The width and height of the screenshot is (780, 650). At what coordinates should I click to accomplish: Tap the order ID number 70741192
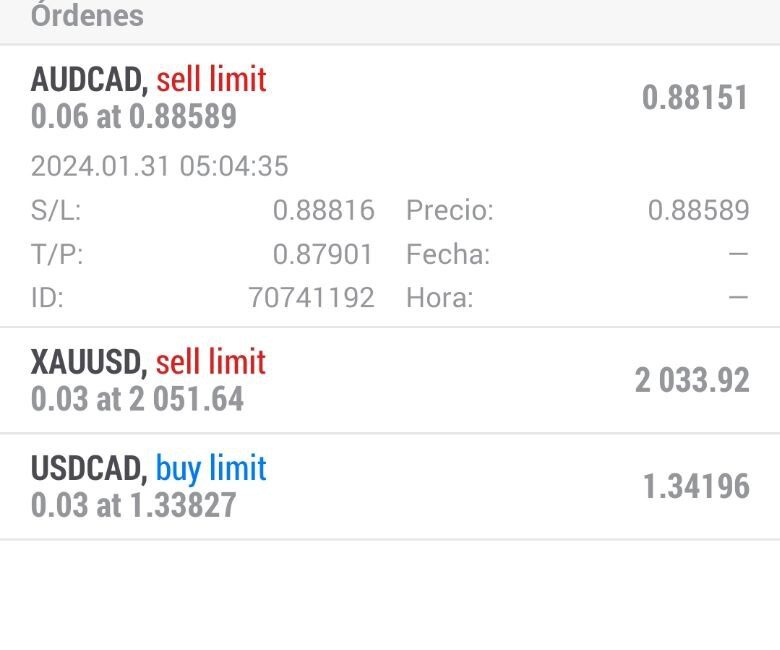[311, 298]
